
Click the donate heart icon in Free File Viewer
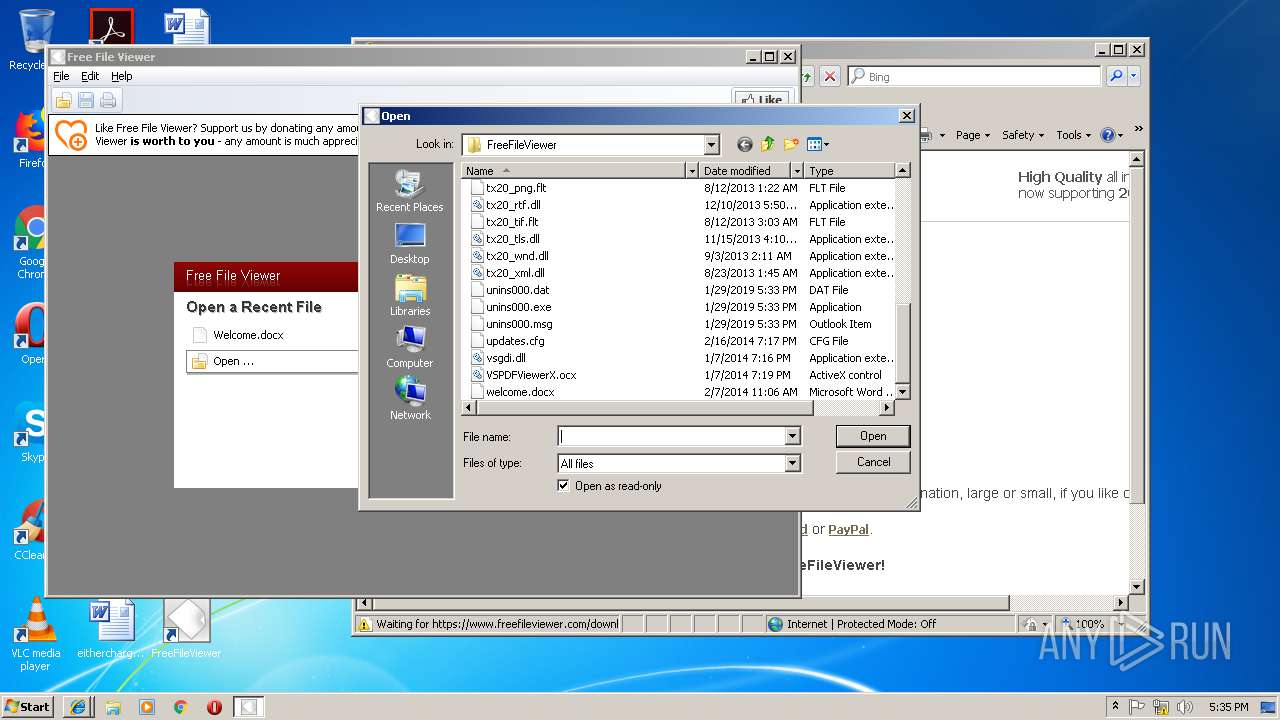(x=71, y=134)
